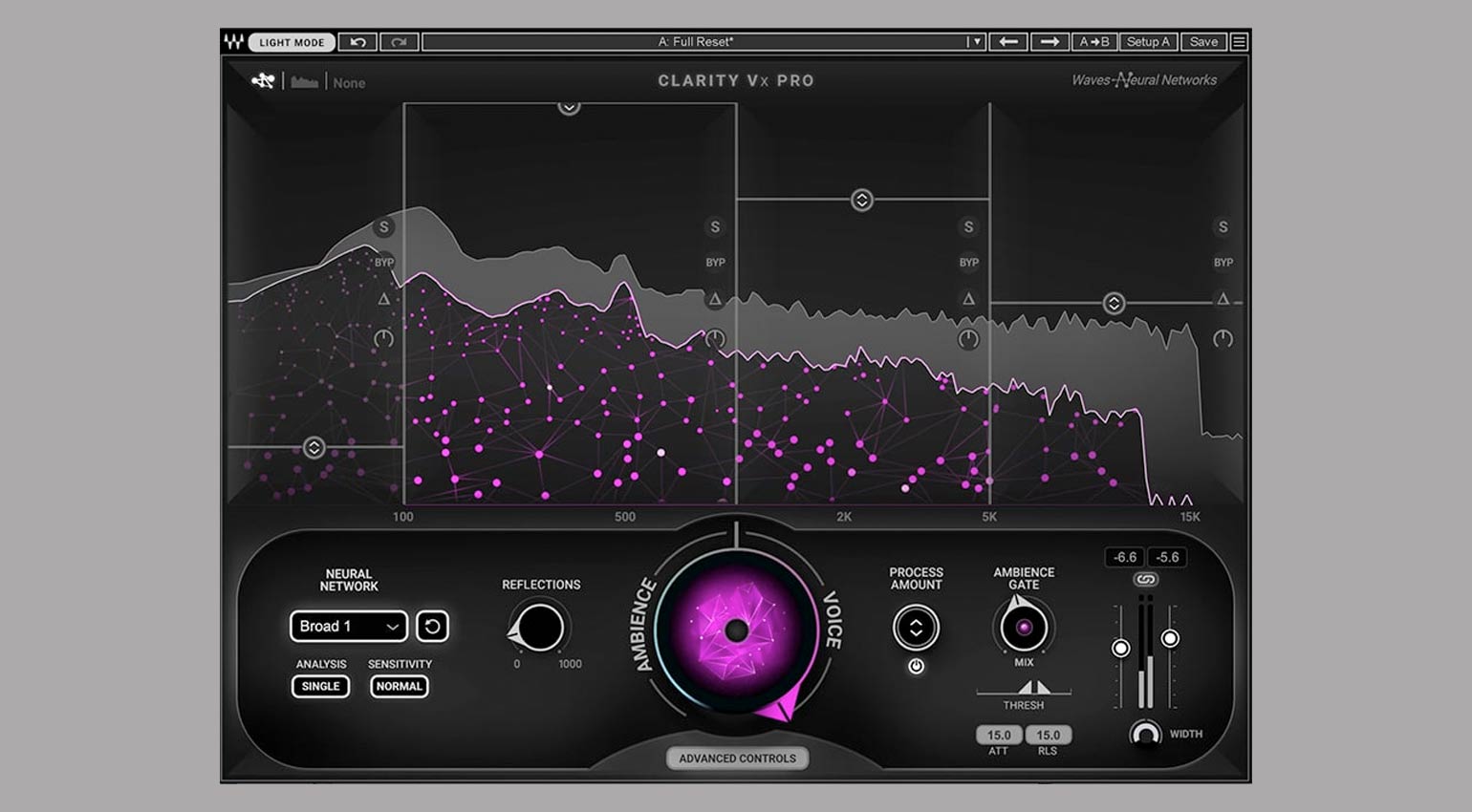
Task: Enable delta listen on the third band
Action: point(968,299)
